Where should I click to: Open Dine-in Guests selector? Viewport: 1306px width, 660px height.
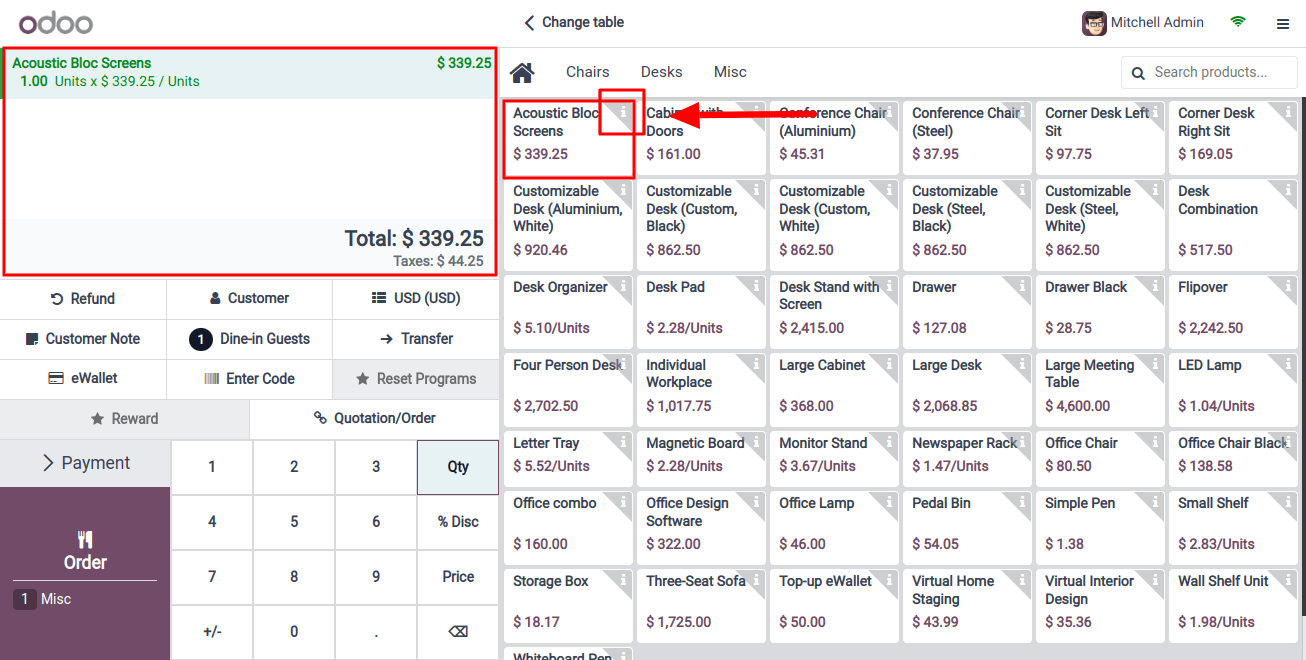[249, 339]
